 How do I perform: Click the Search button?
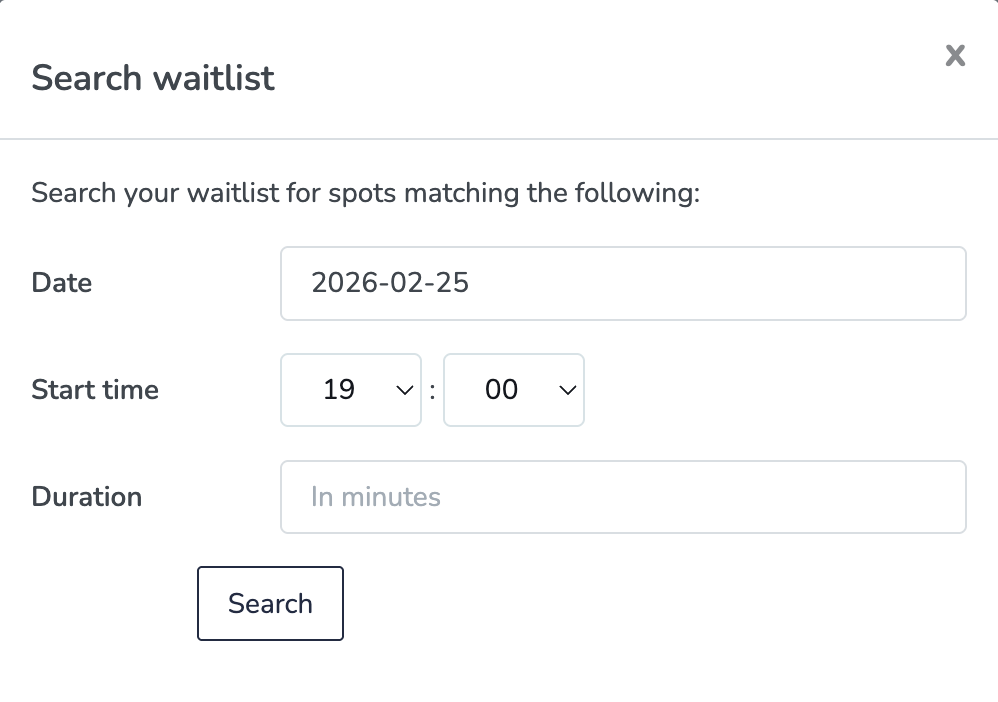pyautogui.click(x=270, y=603)
